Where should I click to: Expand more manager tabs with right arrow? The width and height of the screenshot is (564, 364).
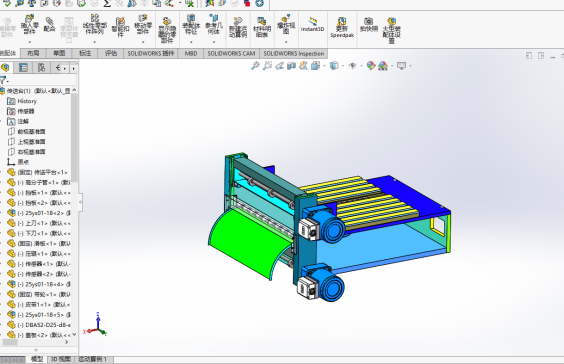pos(73,68)
